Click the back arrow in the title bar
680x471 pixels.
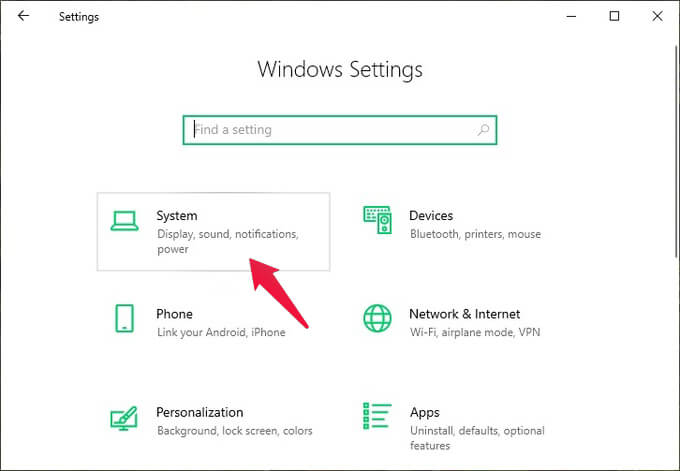coord(23,16)
